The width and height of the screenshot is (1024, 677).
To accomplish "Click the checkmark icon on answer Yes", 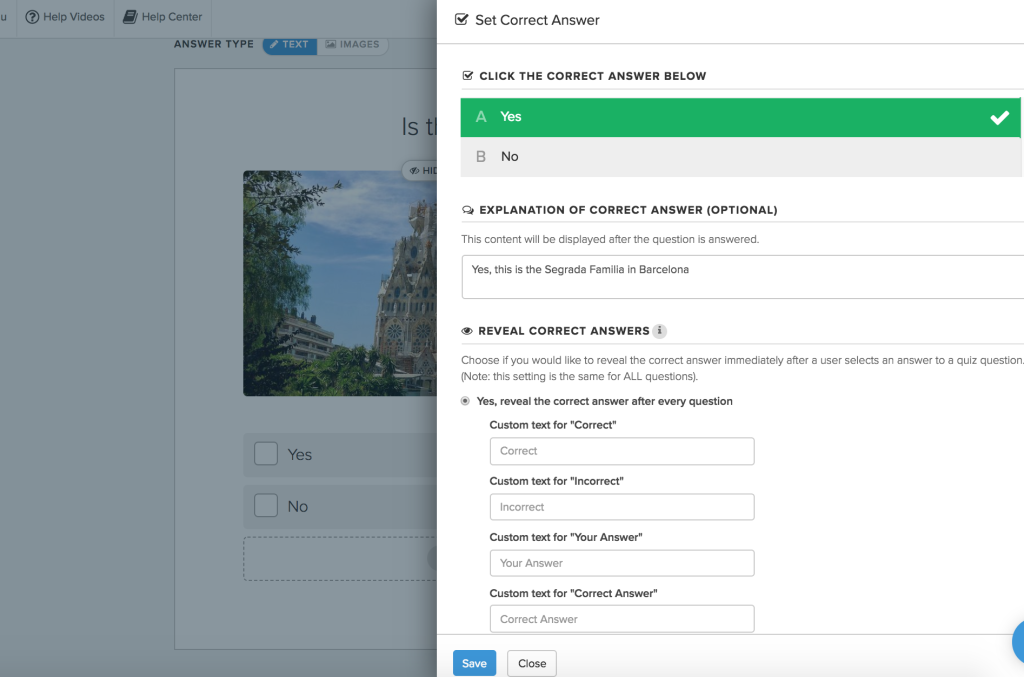I will [999, 118].
